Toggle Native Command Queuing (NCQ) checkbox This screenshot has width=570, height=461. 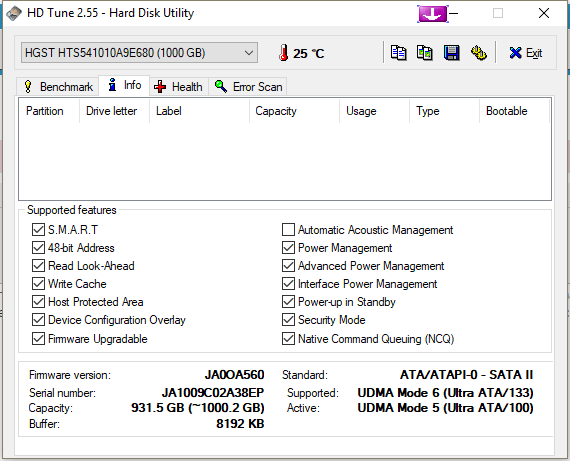pos(288,338)
